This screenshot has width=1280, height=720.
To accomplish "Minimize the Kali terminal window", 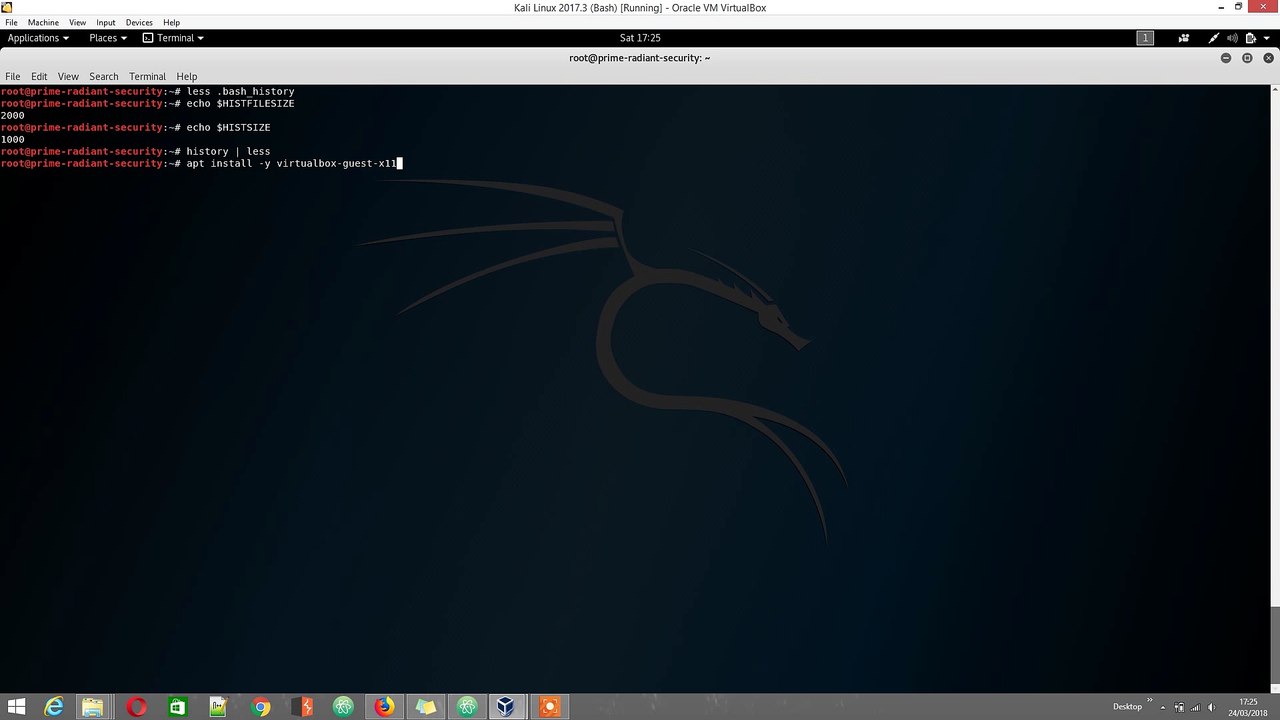I will [1226, 58].
